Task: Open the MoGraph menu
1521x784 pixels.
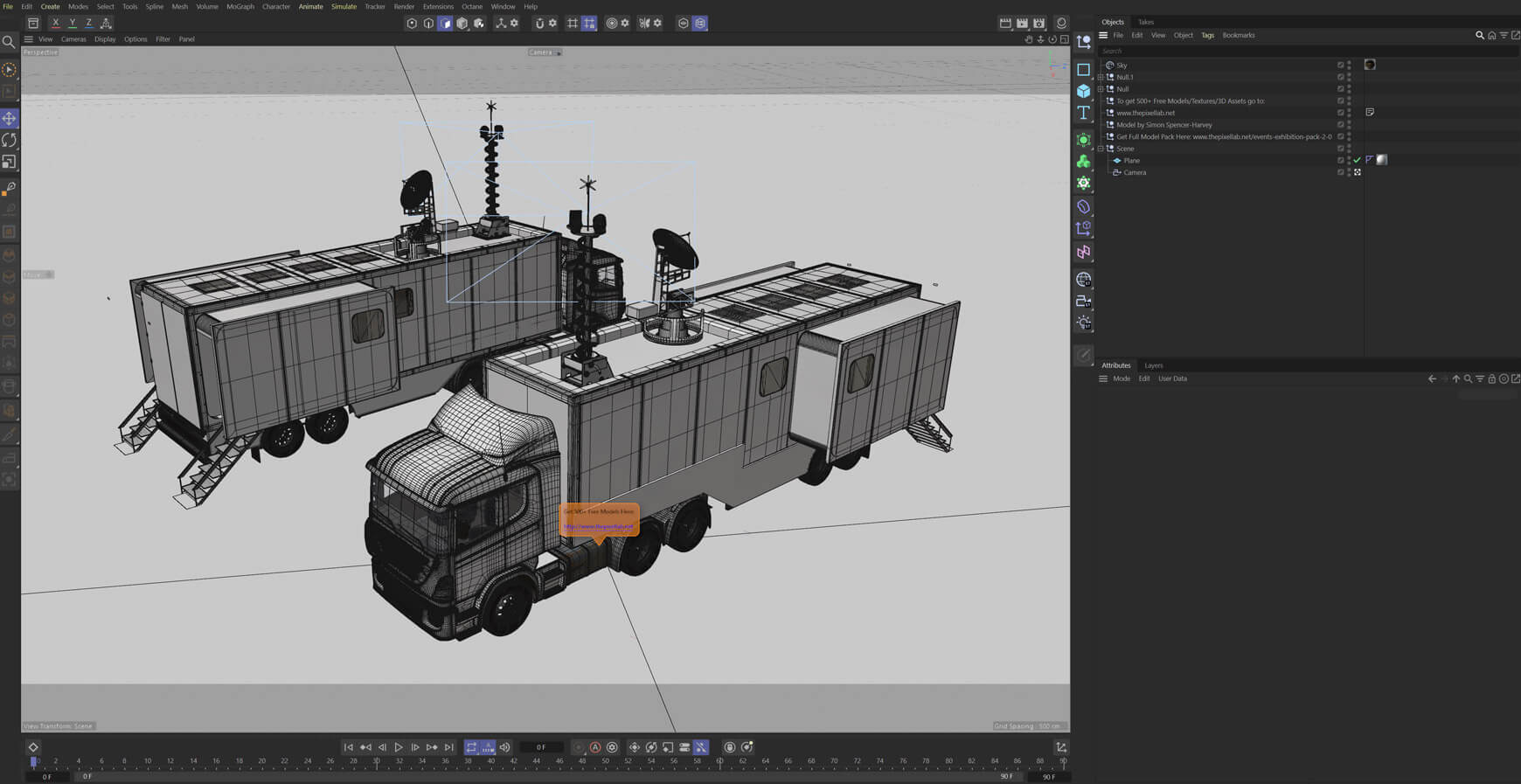Action: (x=240, y=6)
